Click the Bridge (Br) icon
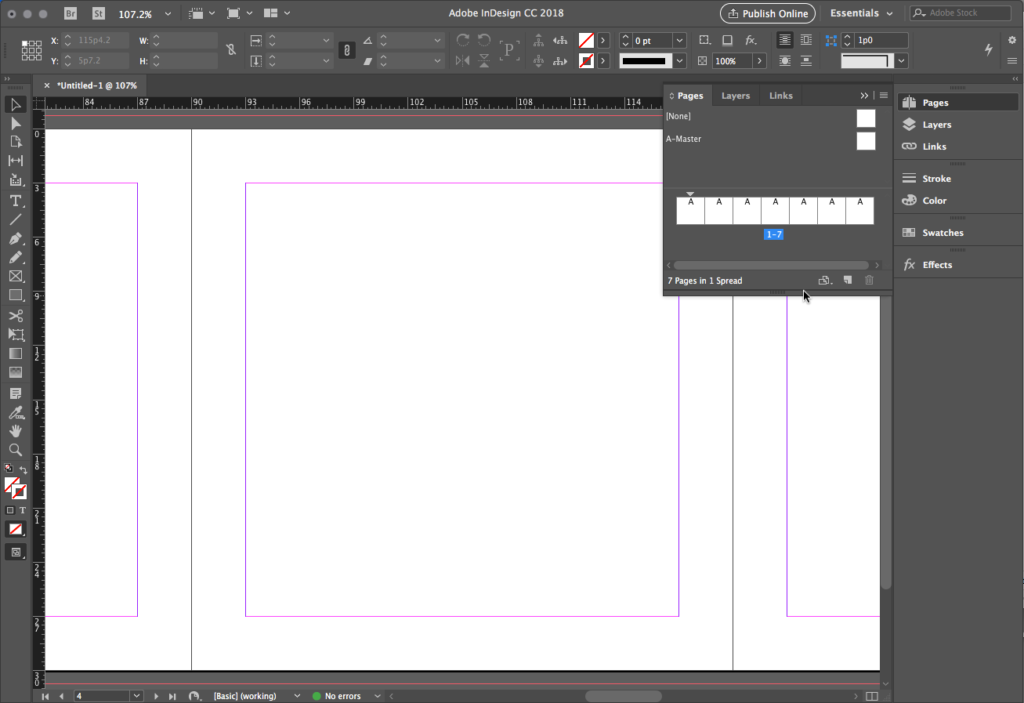Screen dimensions: 1024x703 pos(71,14)
